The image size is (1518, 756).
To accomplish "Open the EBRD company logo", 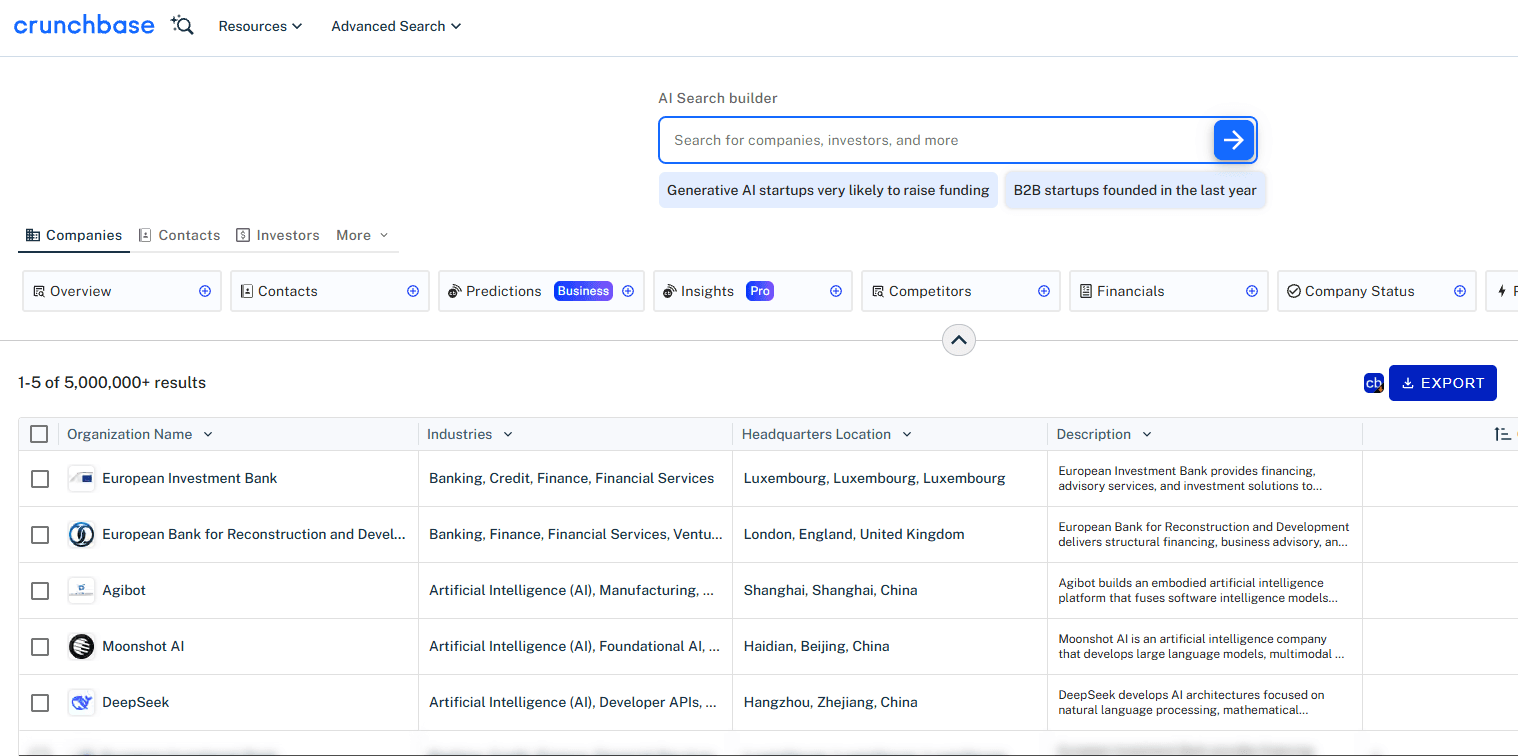I will [x=81, y=535].
